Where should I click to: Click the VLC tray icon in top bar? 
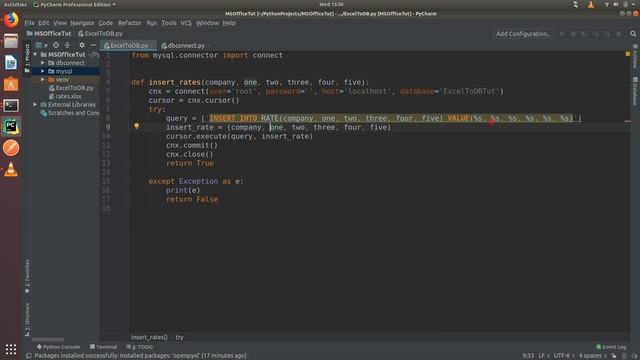point(591,4)
